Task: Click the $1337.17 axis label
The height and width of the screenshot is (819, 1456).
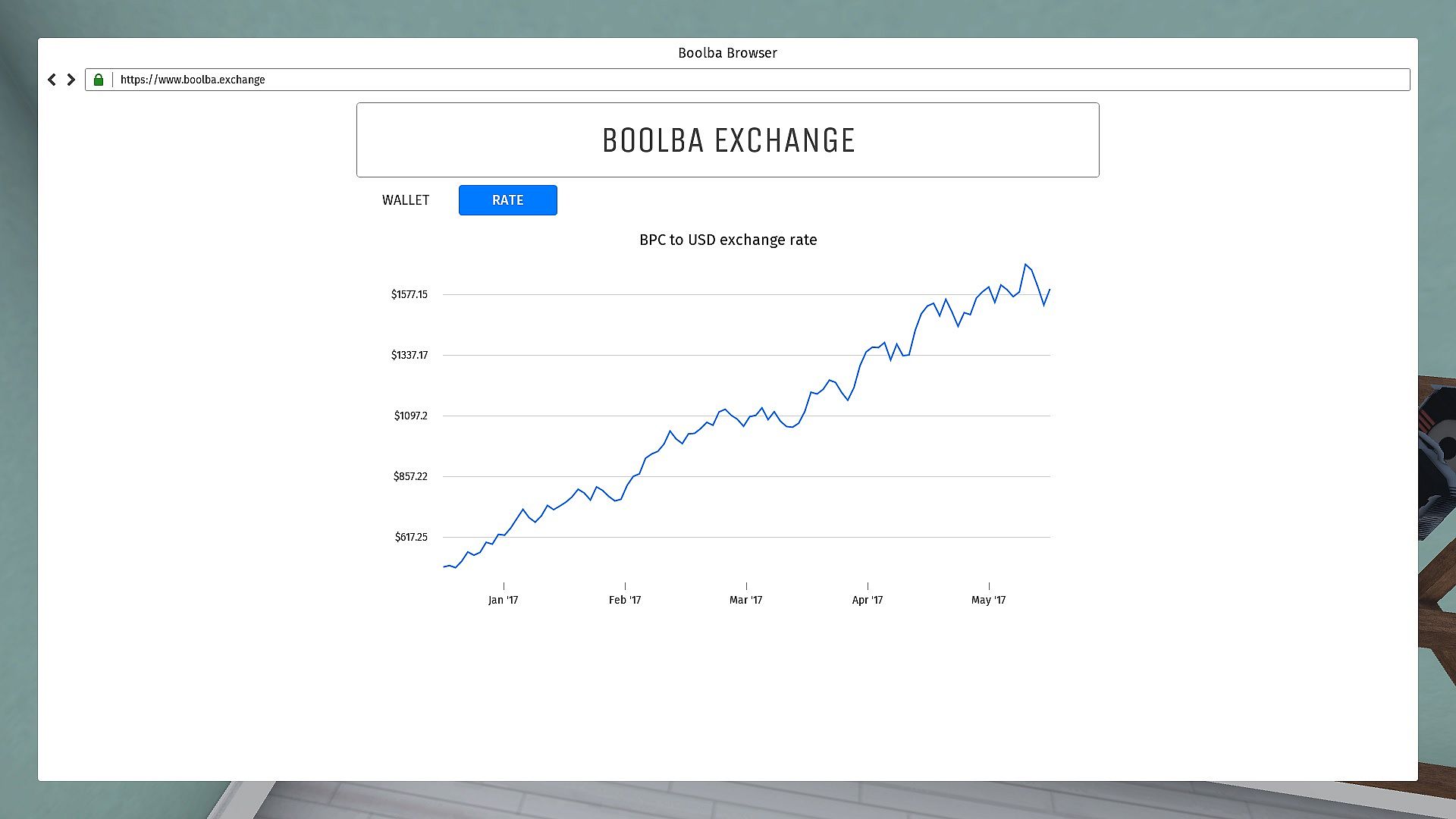Action: pyautogui.click(x=409, y=355)
